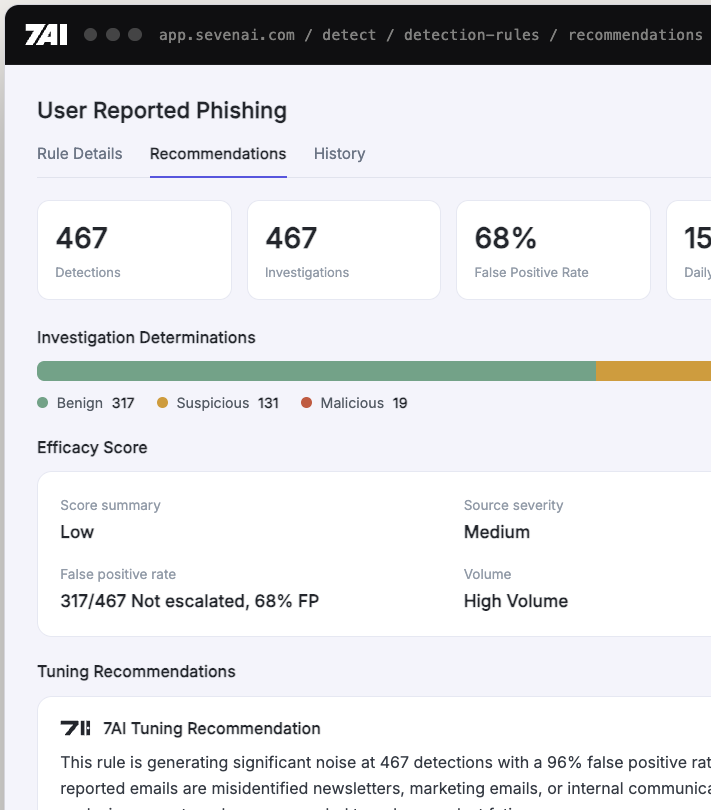711x810 pixels.
Task: Click the 68% False Positive Rate card
Action: (553, 250)
